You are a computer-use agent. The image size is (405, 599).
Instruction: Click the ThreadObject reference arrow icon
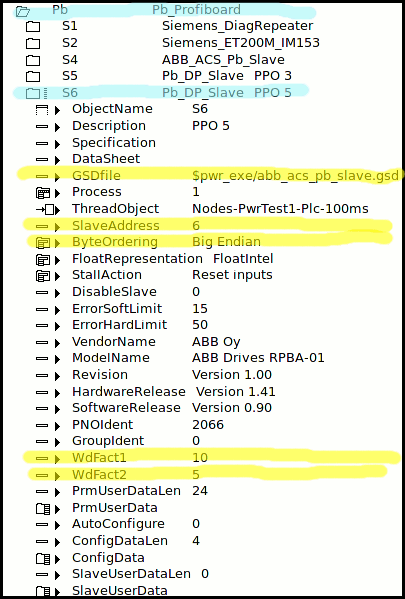(44, 210)
